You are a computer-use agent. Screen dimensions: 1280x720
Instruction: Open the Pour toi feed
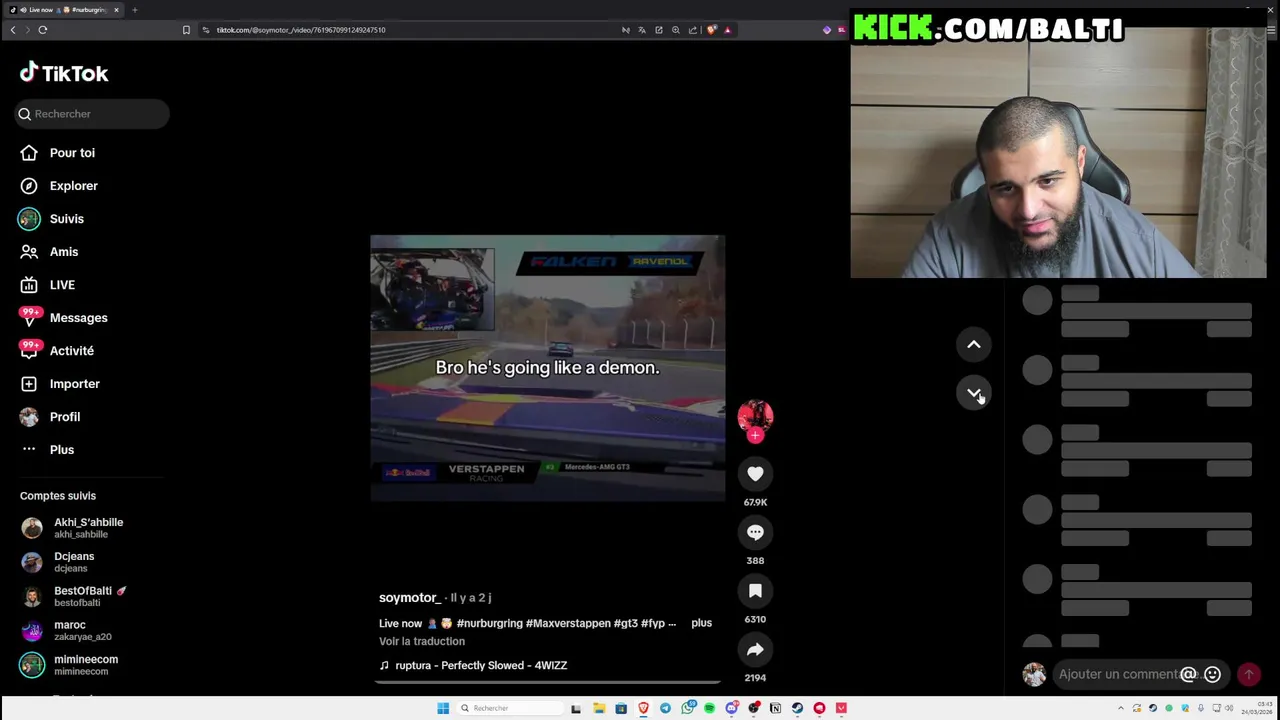(58, 153)
